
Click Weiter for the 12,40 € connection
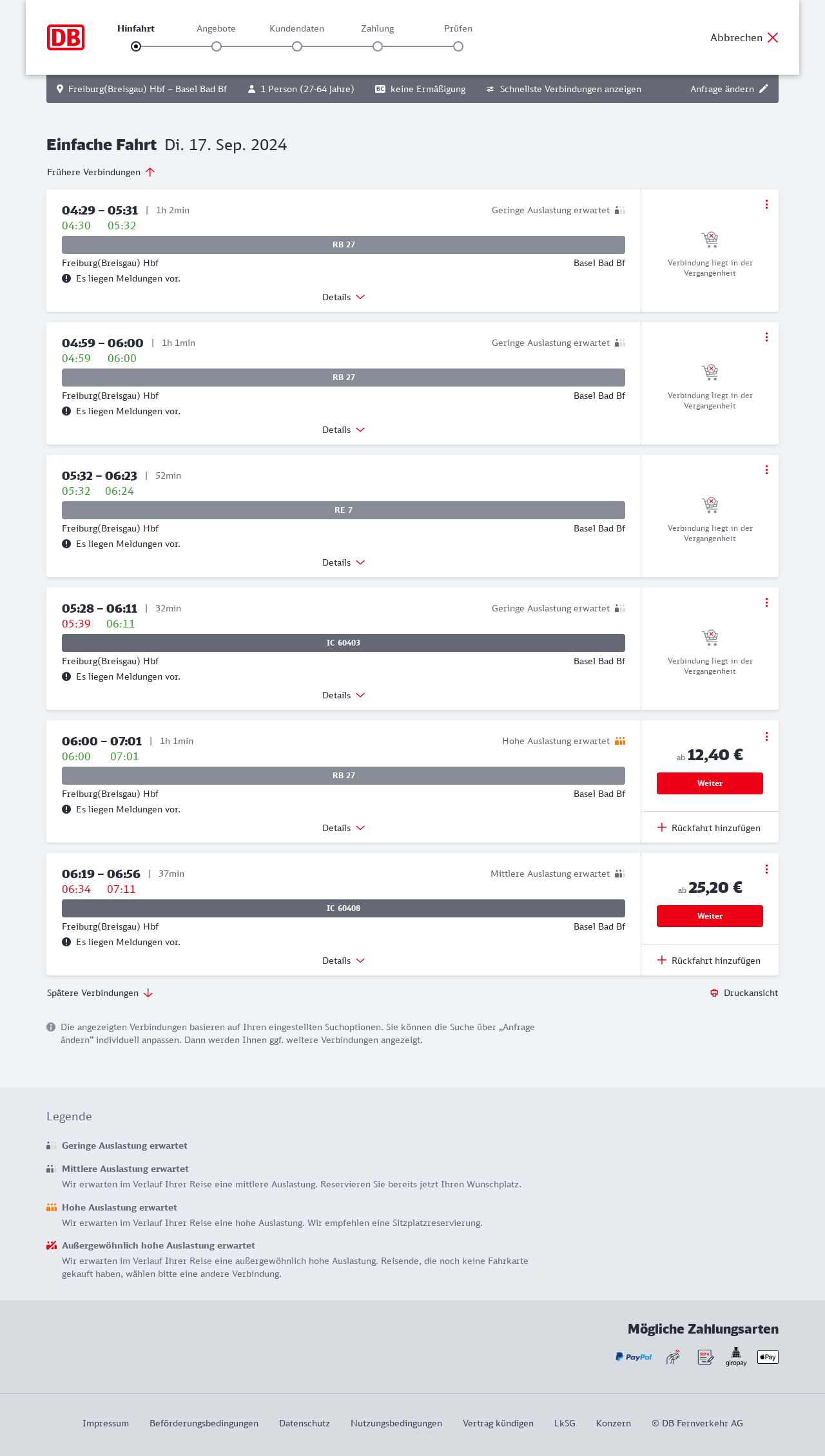pyautogui.click(x=710, y=783)
